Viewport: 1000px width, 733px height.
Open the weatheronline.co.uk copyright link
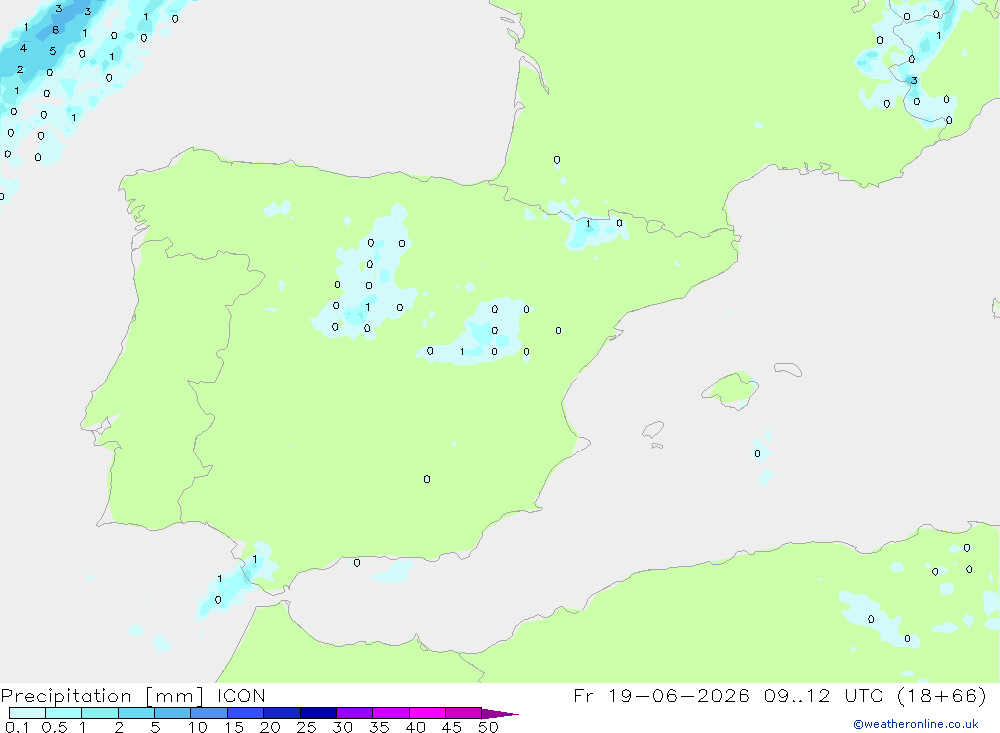tap(916, 724)
